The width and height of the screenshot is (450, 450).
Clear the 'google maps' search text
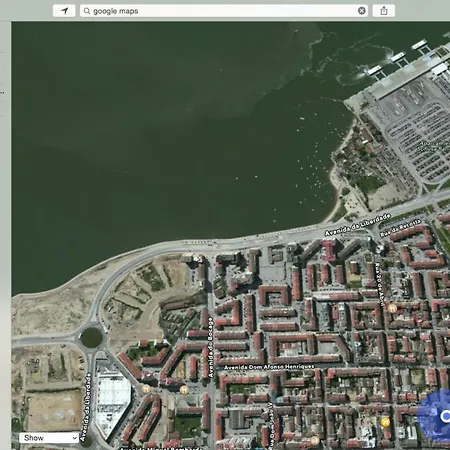coord(361,11)
